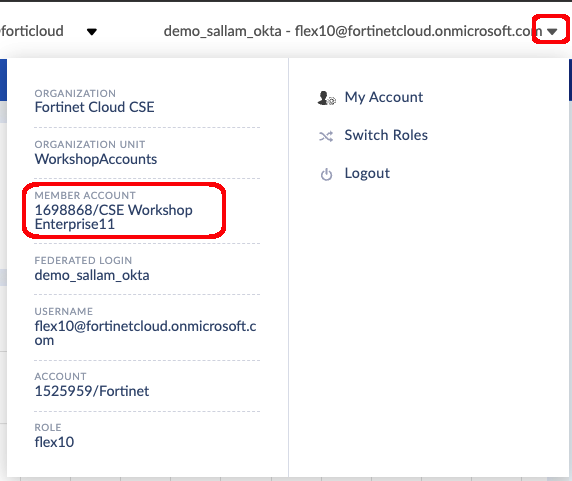Viewport: 572px width, 481px height.
Task: Click the FEDERATED LOGIN label
Action: click(x=83, y=260)
